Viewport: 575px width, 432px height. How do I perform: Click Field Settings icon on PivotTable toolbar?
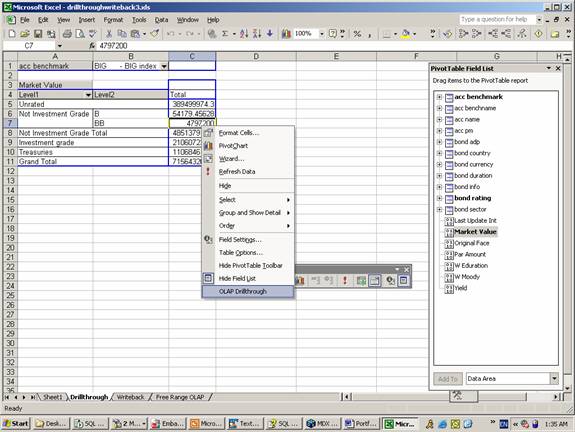[390, 281]
